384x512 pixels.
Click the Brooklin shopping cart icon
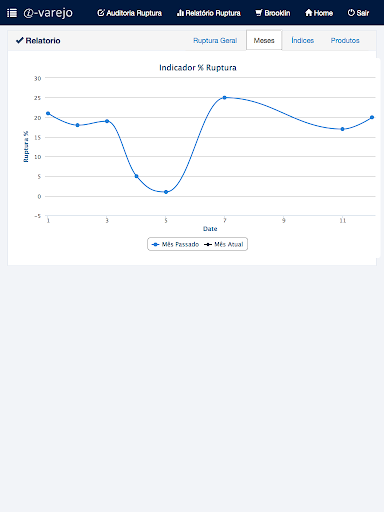pos(259,13)
